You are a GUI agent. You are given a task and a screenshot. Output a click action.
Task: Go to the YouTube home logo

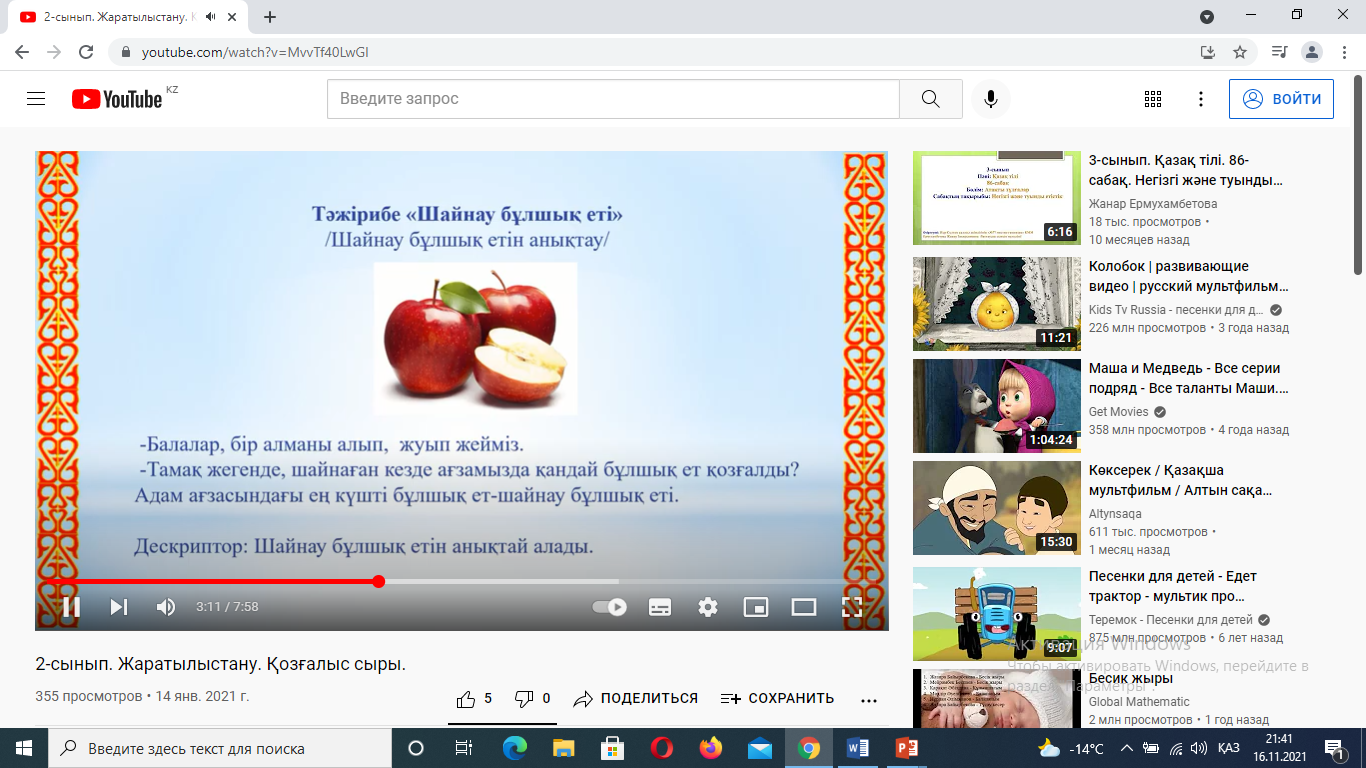coord(117,99)
